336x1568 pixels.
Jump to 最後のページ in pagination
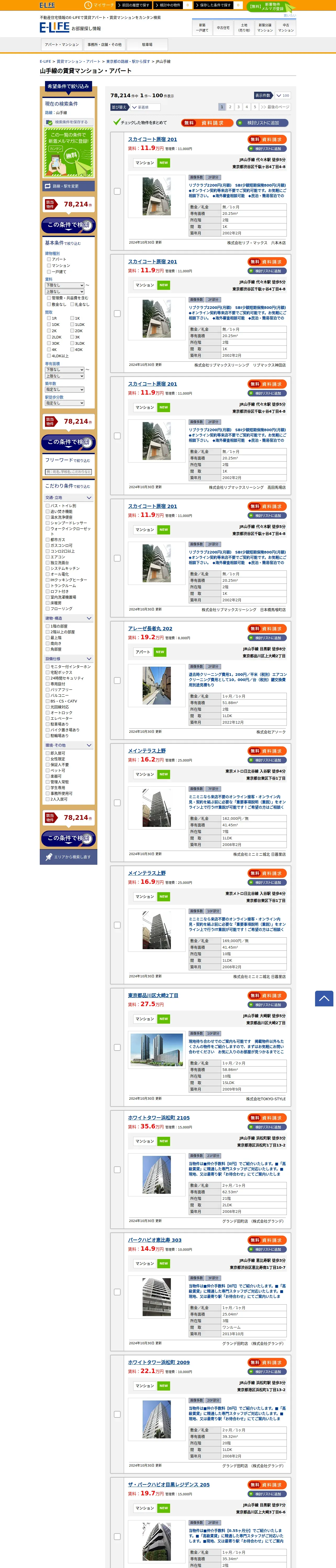point(275,107)
